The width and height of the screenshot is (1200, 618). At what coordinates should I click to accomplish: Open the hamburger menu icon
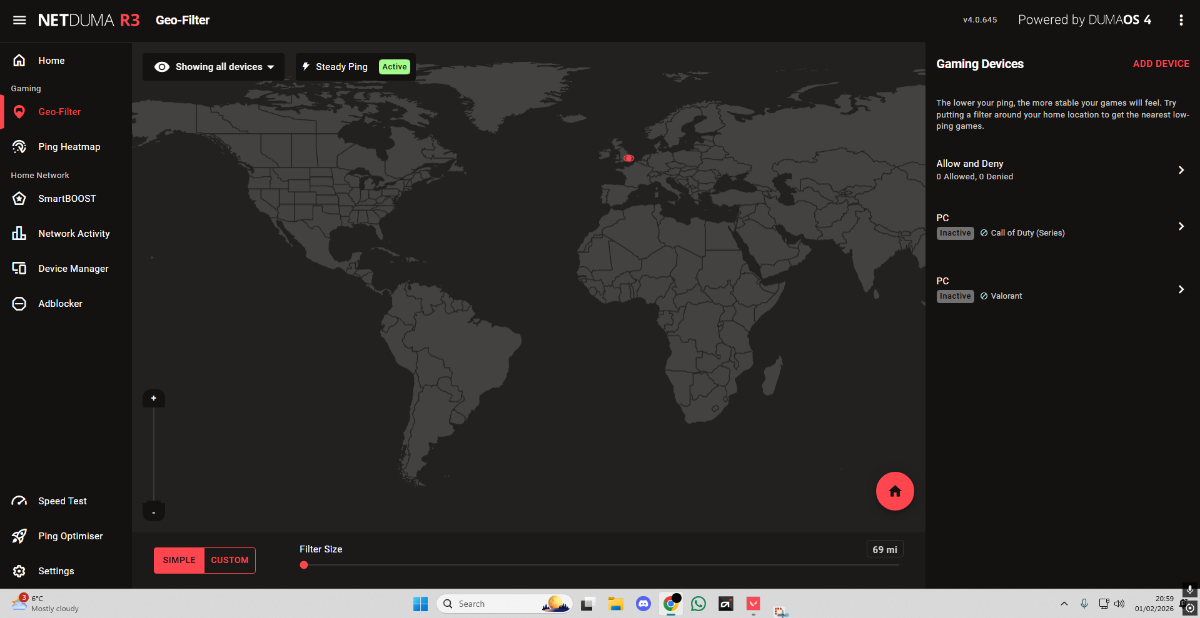coord(19,20)
